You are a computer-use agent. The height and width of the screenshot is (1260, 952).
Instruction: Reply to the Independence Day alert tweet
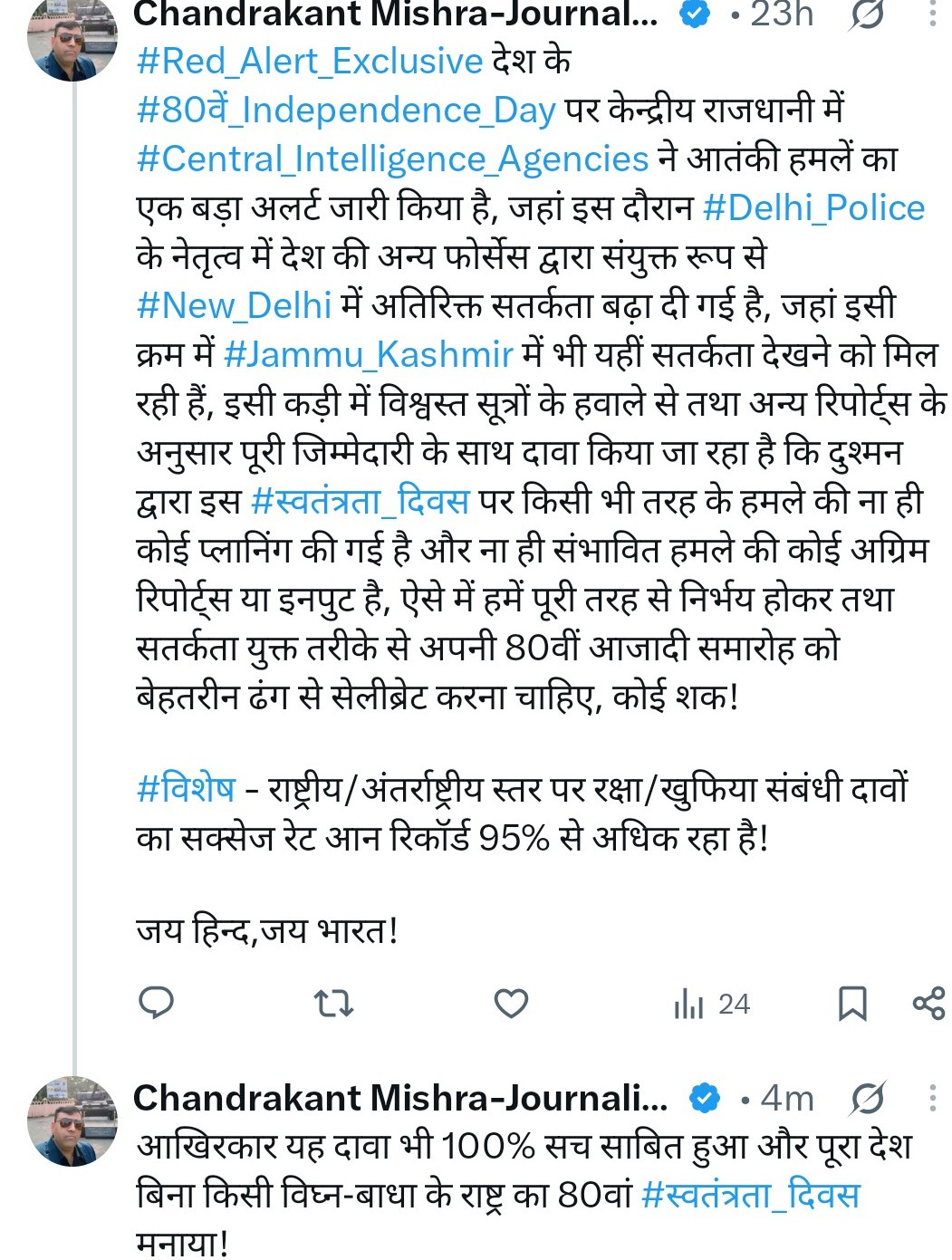[156, 1004]
